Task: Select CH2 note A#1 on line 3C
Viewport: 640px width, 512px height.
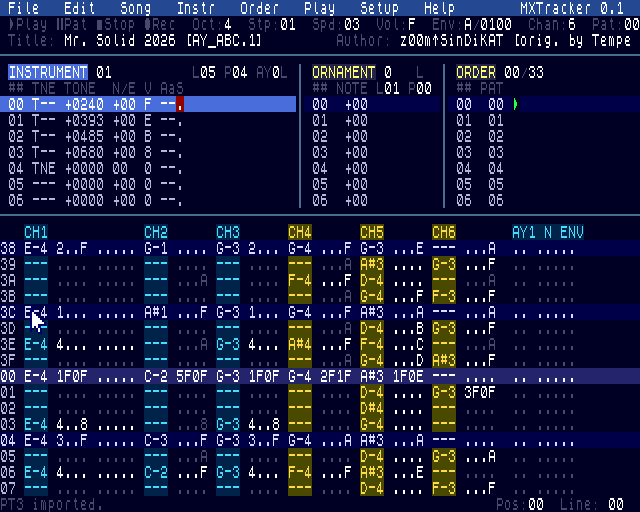Action: click(156, 313)
